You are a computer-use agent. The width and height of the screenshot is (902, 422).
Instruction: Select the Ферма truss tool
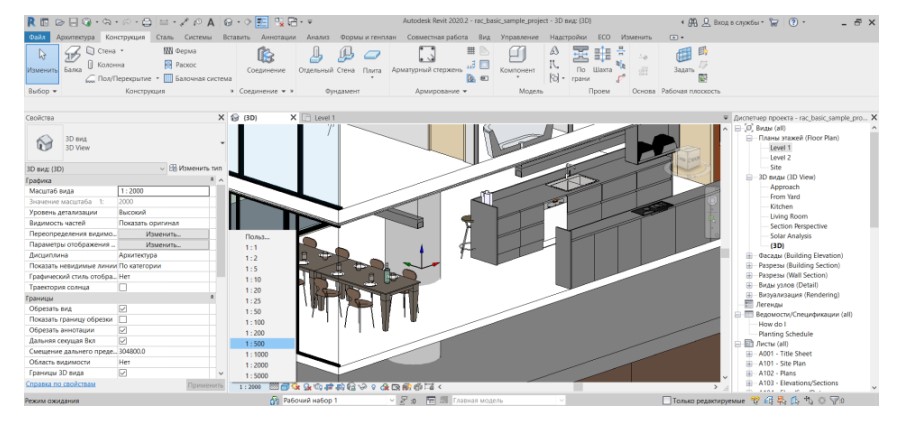[180, 51]
